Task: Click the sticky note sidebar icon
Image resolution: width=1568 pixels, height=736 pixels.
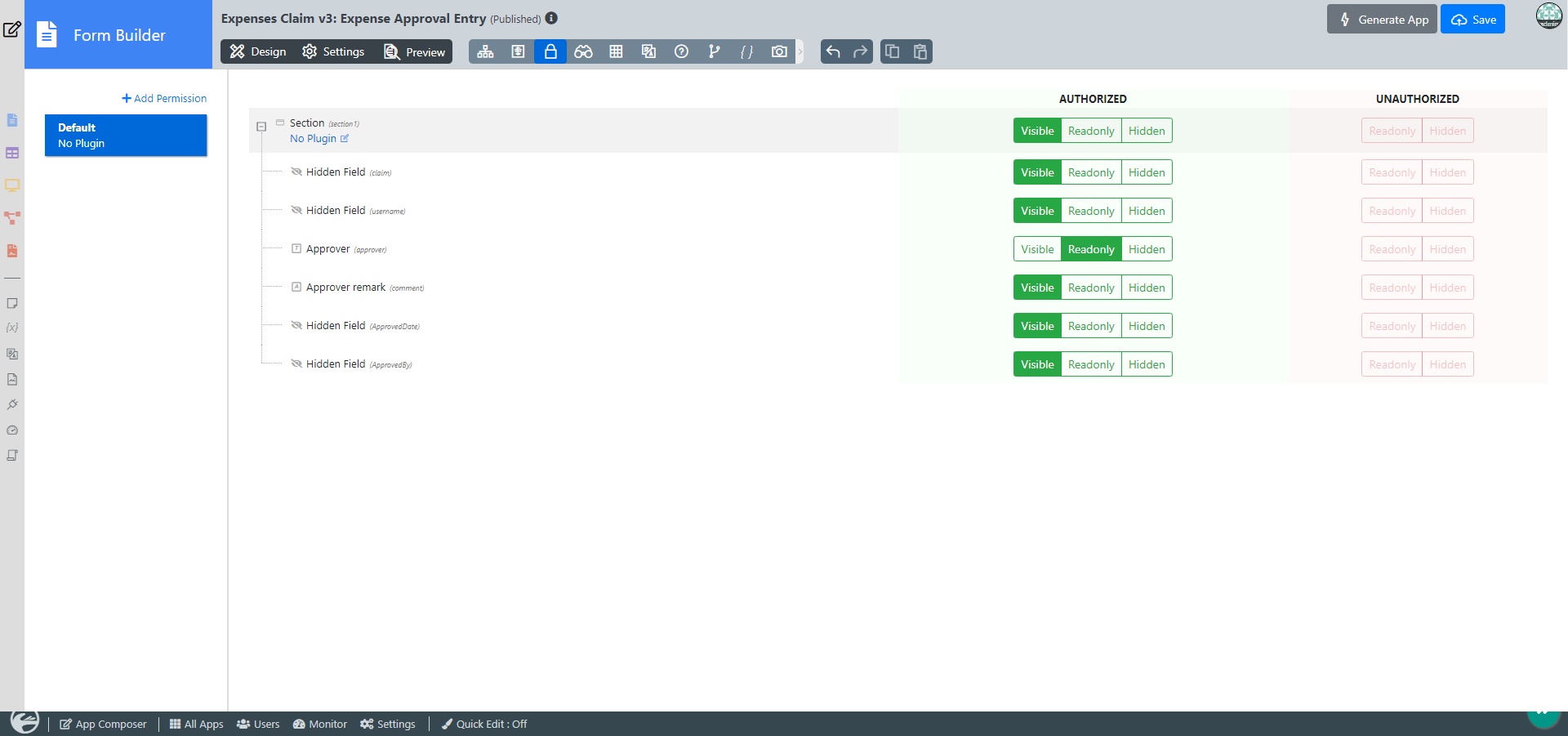Action: pos(12,303)
